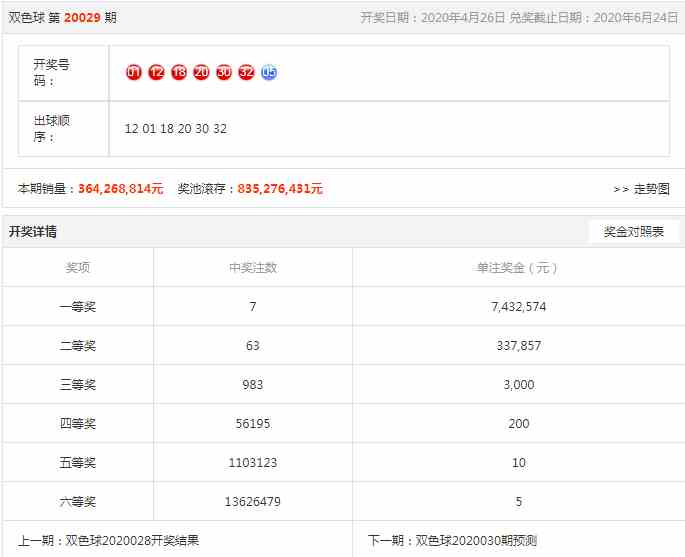Select third prize winner count 983

253,384
